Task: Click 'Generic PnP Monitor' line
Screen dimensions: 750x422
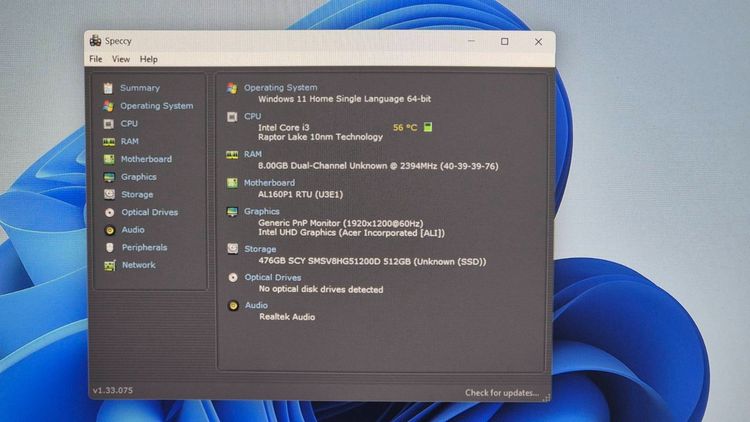Action: click(341, 223)
